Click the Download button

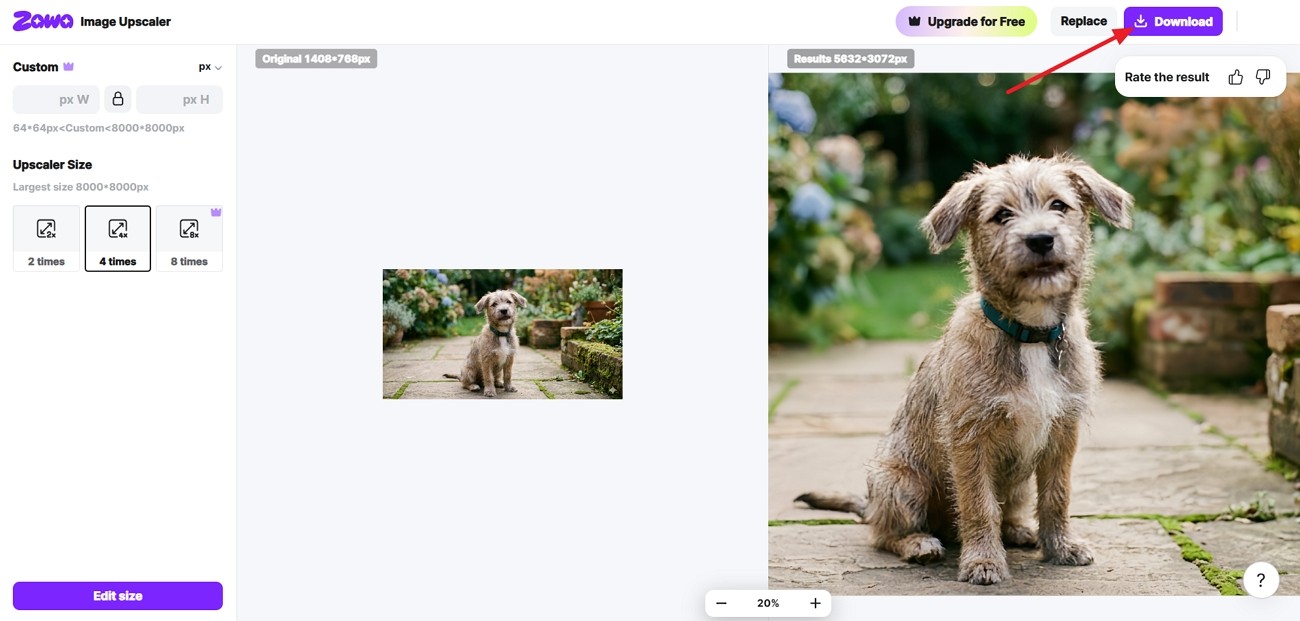[1173, 21]
